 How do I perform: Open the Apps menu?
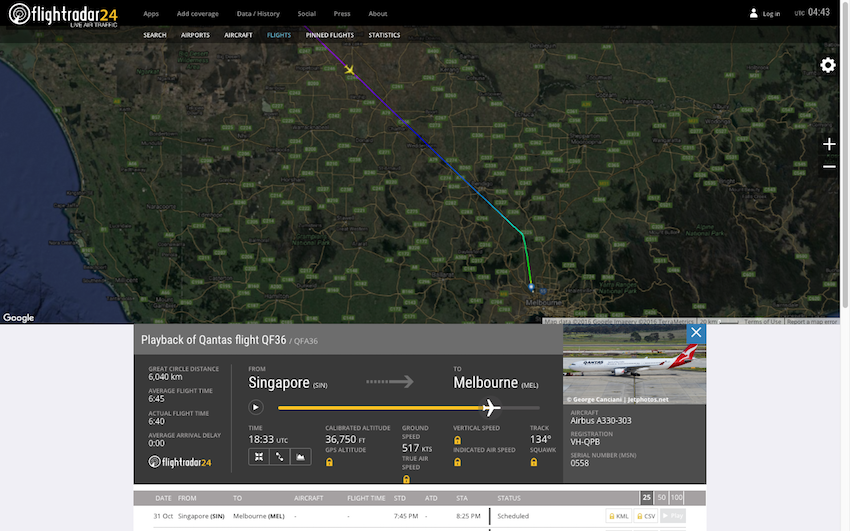pos(151,14)
